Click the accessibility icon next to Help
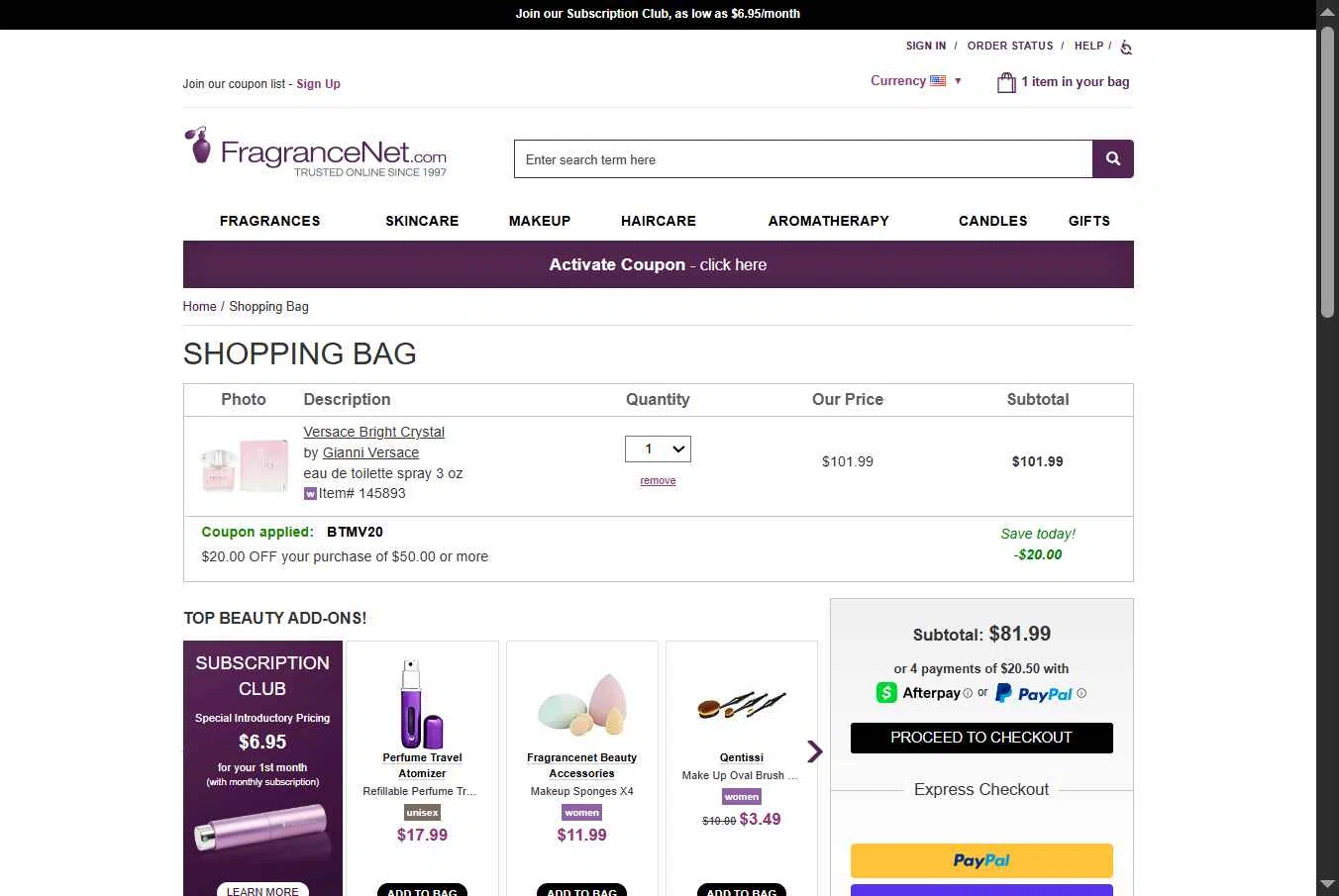Screen dimensions: 1339x896 (1126, 47)
